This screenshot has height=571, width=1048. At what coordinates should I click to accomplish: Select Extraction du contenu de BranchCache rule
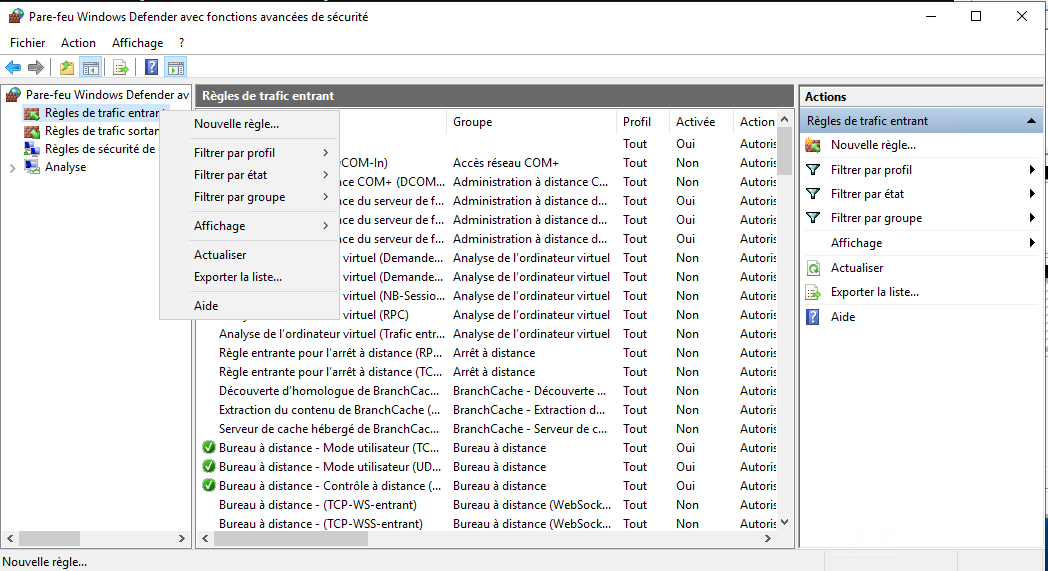click(x=330, y=410)
